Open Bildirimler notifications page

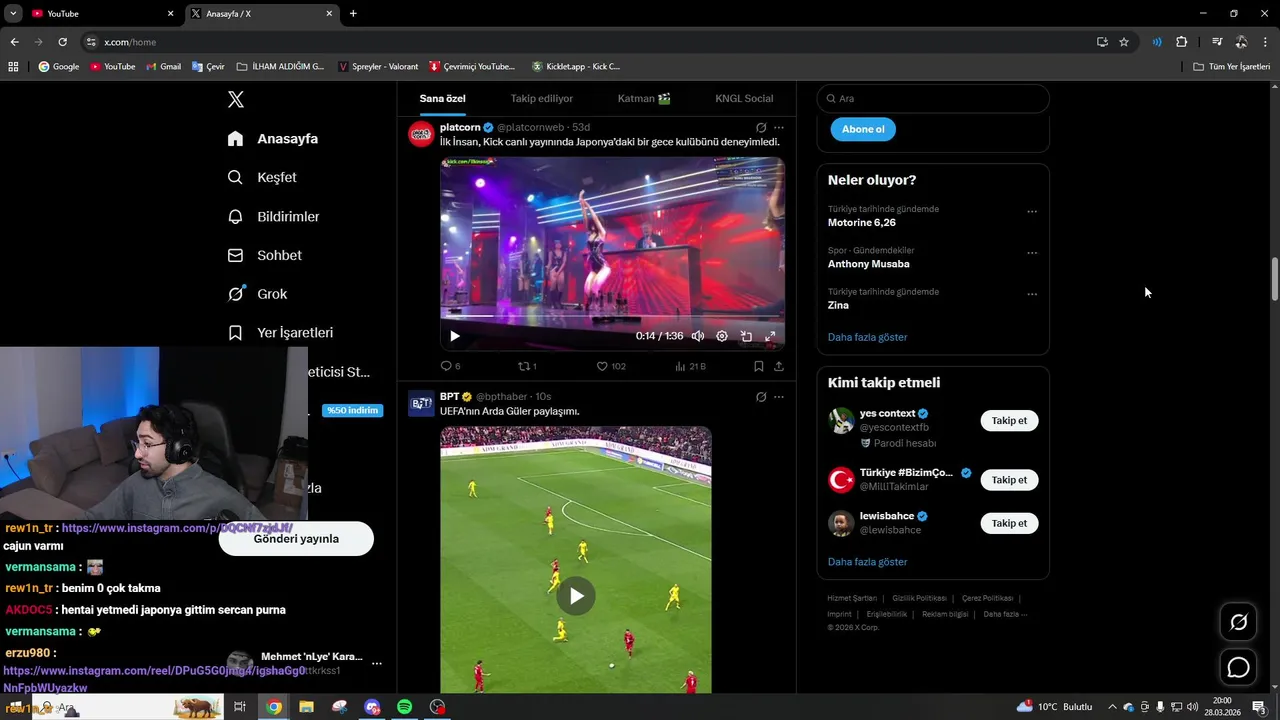tap(274, 216)
